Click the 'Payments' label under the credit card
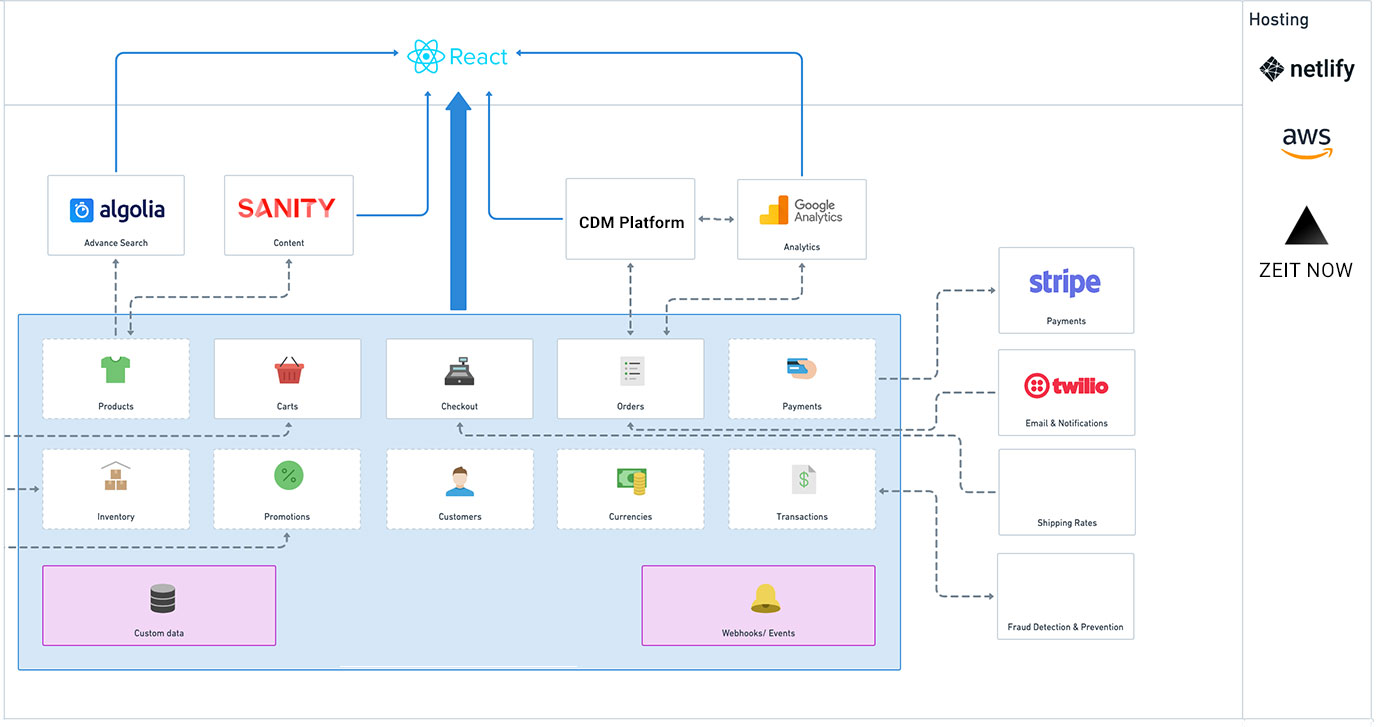This screenshot has height=727, width=1376. click(x=802, y=407)
